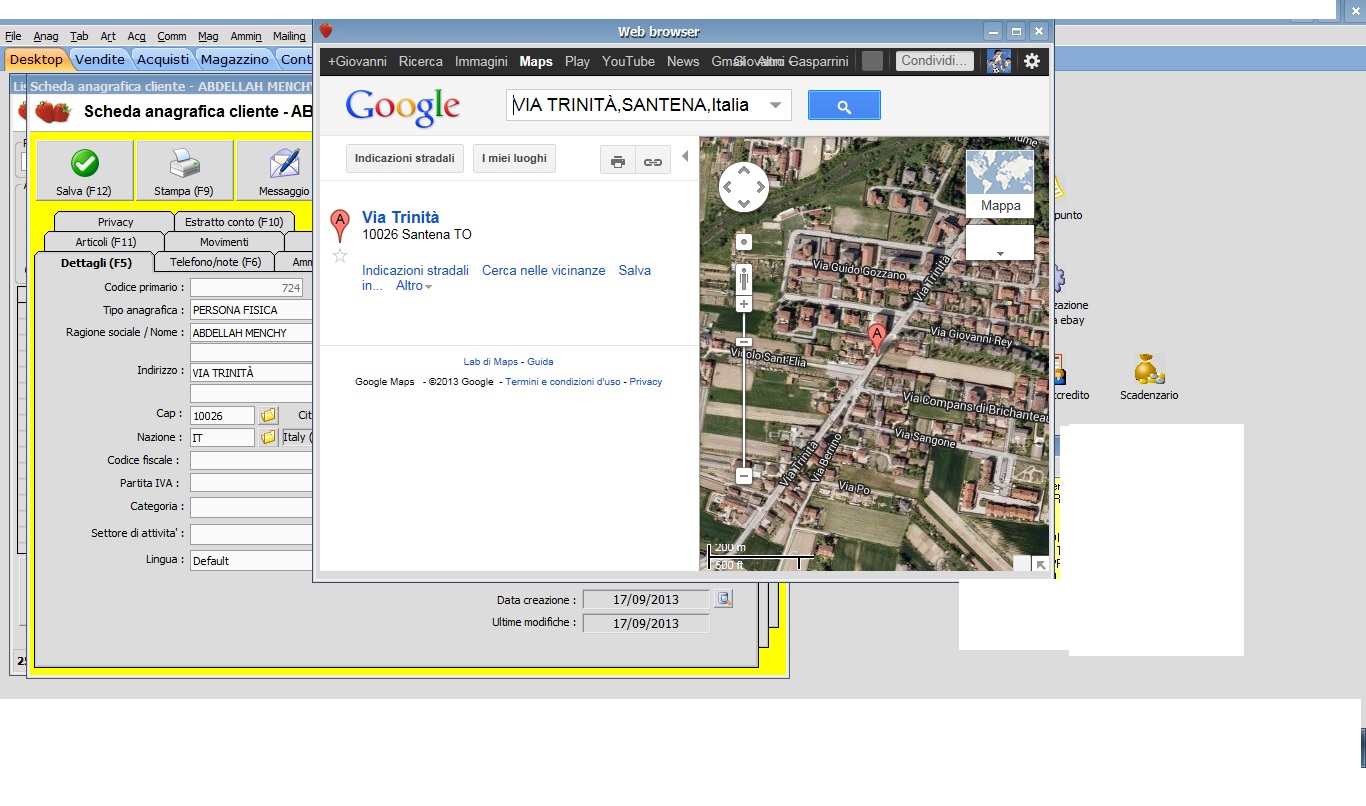Click the blue Google search magnifier button
The image size is (1366, 806).
tap(844, 105)
